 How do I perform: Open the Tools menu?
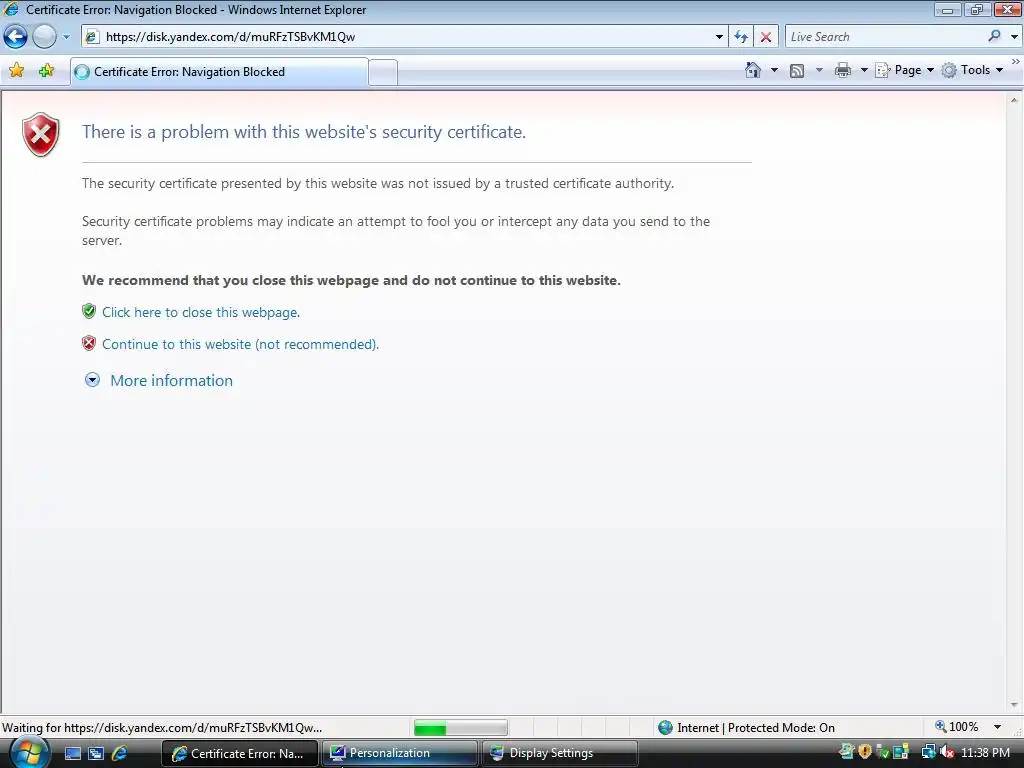[972, 70]
